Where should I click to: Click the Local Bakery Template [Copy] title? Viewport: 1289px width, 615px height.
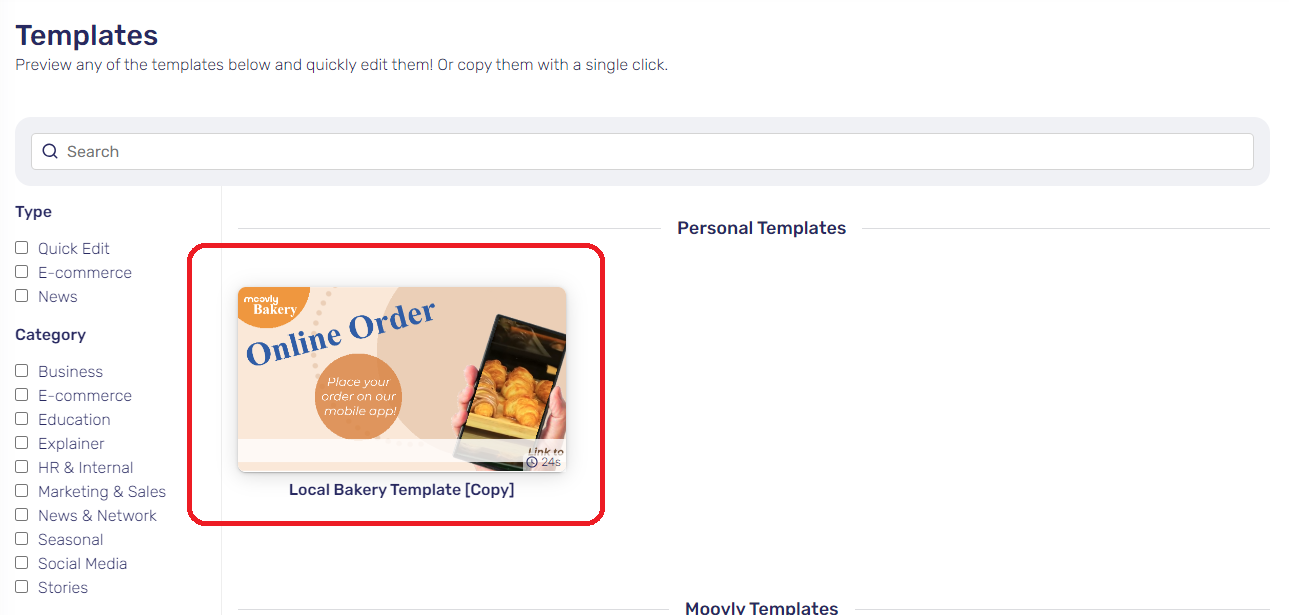point(402,490)
